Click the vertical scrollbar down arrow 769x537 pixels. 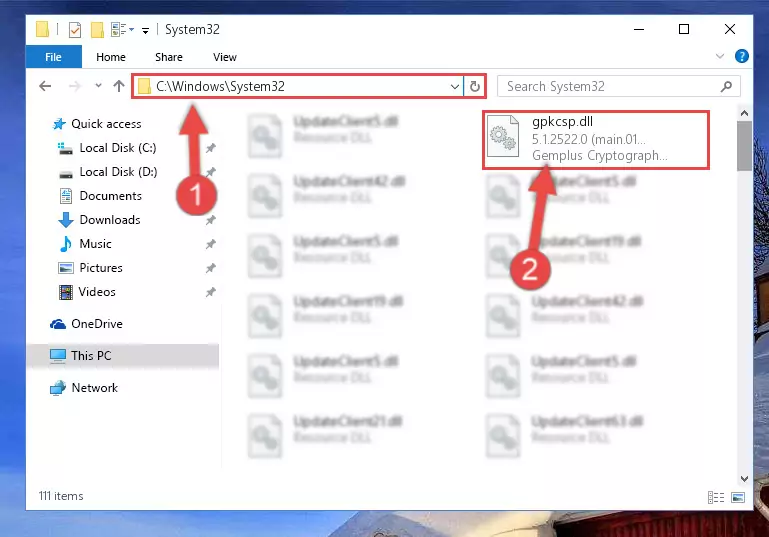(x=744, y=479)
